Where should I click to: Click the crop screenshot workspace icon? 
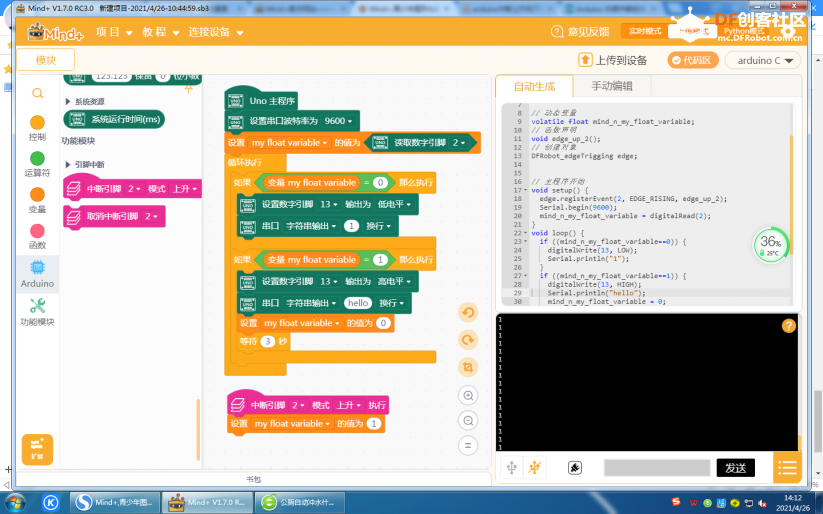pos(468,367)
